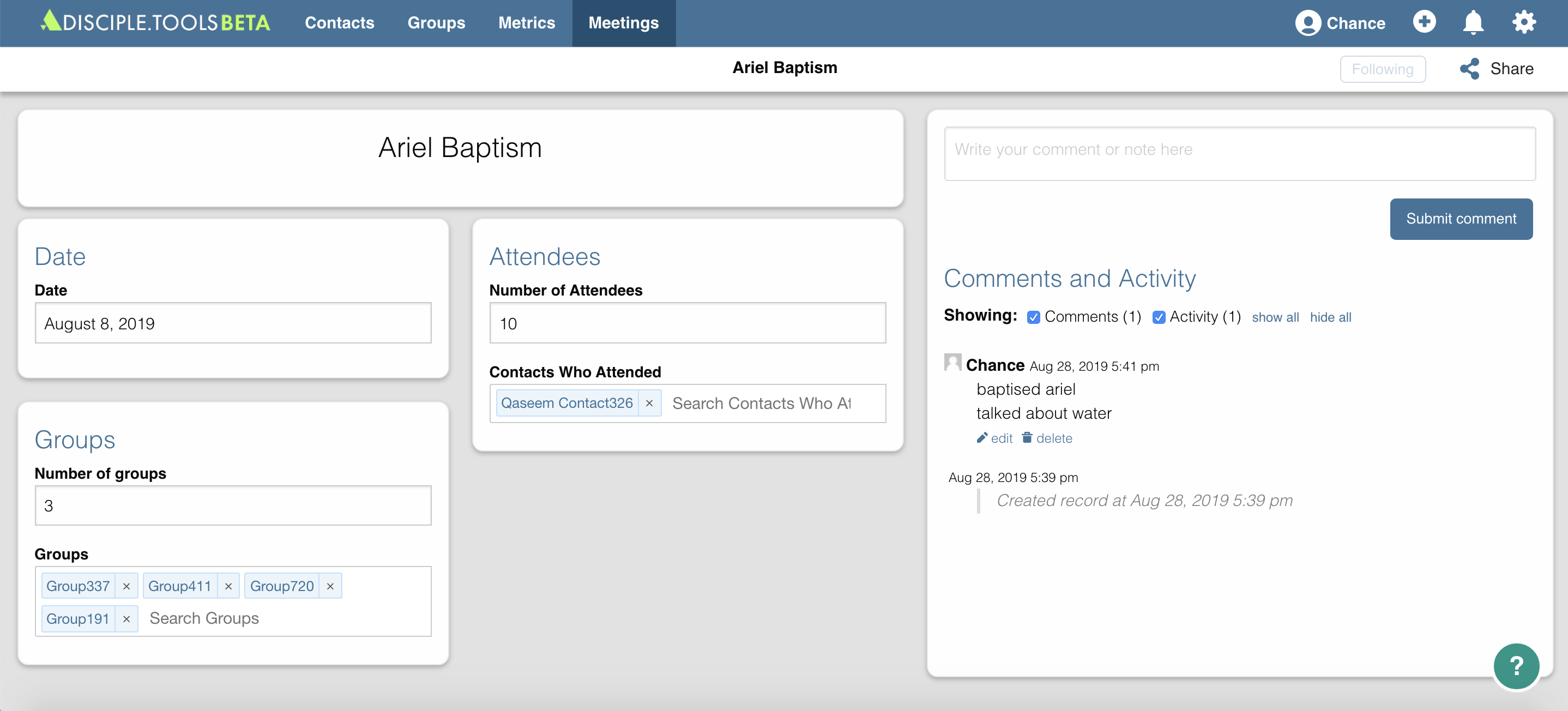Click the Share text label
Image resolution: width=1568 pixels, height=711 pixels.
click(1511, 69)
